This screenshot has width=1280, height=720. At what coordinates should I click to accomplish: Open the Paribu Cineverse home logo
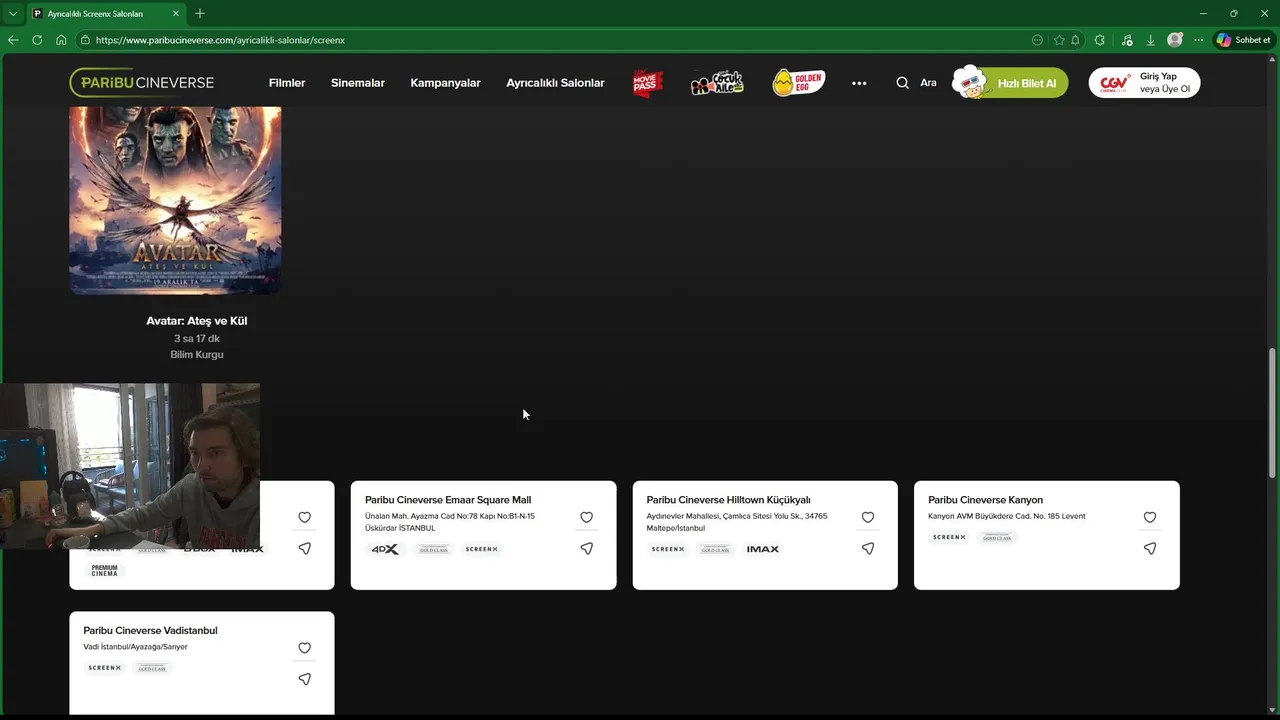coord(141,83)
